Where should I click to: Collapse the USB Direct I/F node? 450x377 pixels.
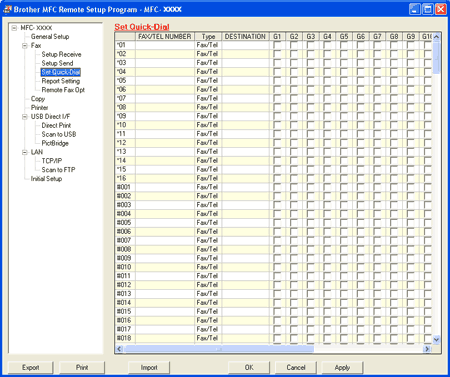(x=25, y=117)
